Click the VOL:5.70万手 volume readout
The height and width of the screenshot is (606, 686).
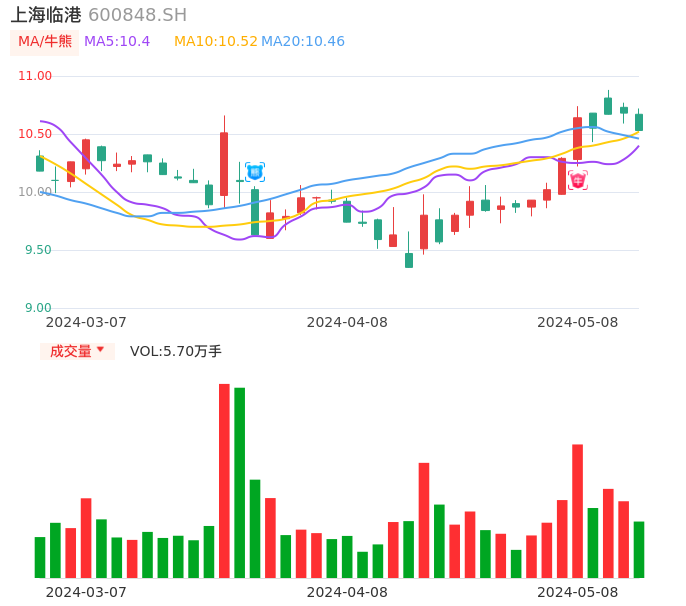pos(176,351)
